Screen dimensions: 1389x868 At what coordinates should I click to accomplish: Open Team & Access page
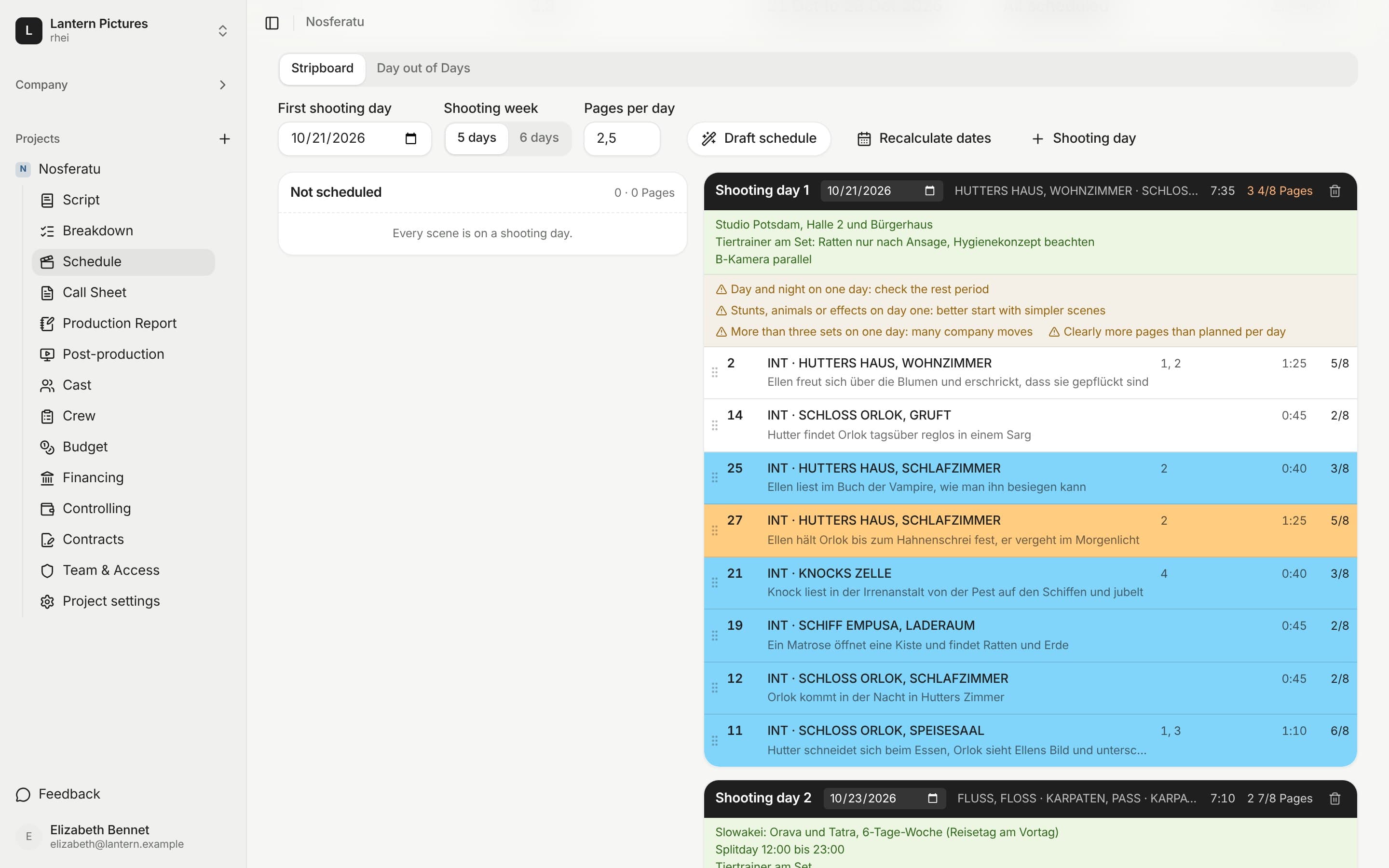[x=123, y=570]
